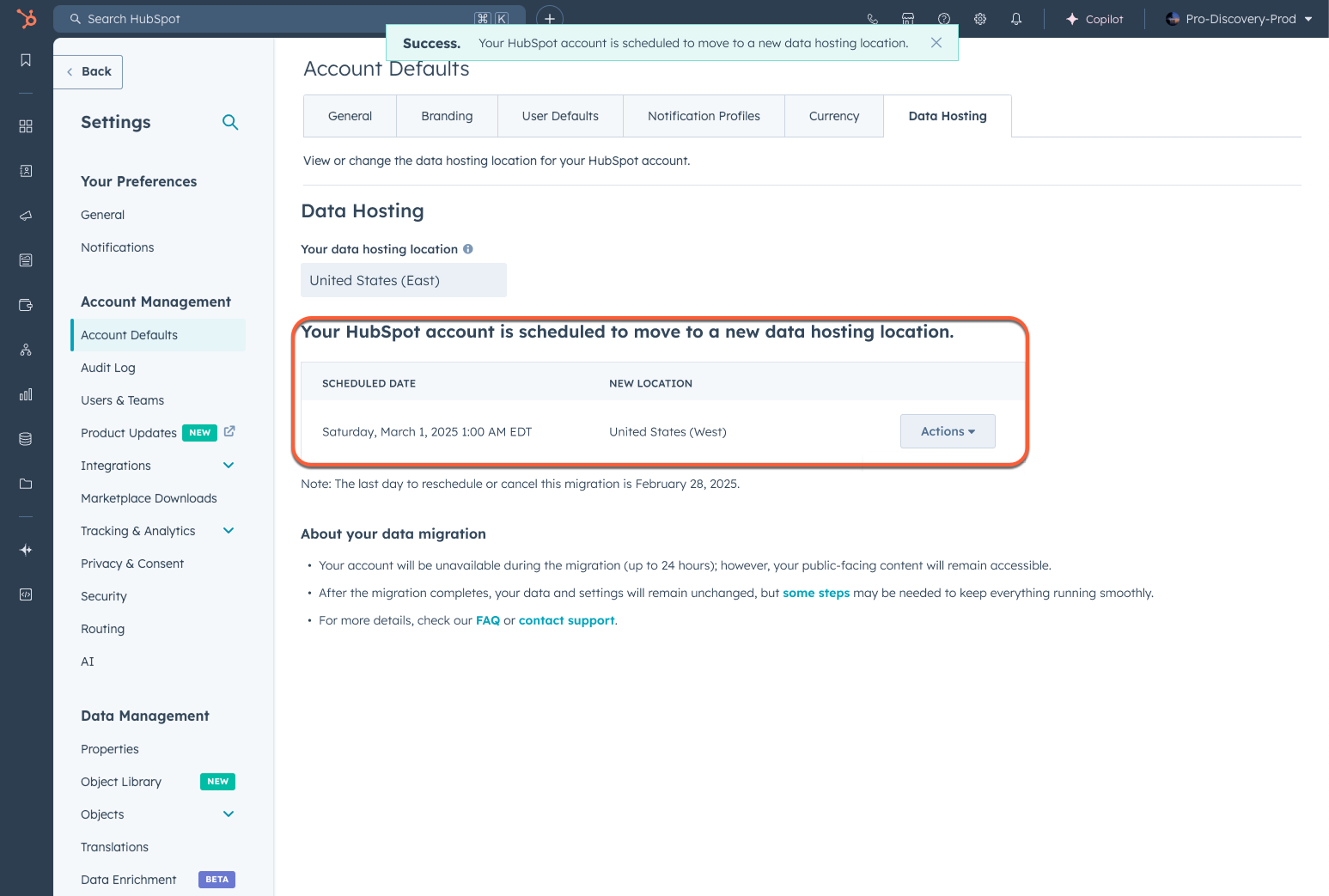The image size is (1329, 896).
Task: Open Routing settings
Action: pyautogui.click(x=102, y=629)
